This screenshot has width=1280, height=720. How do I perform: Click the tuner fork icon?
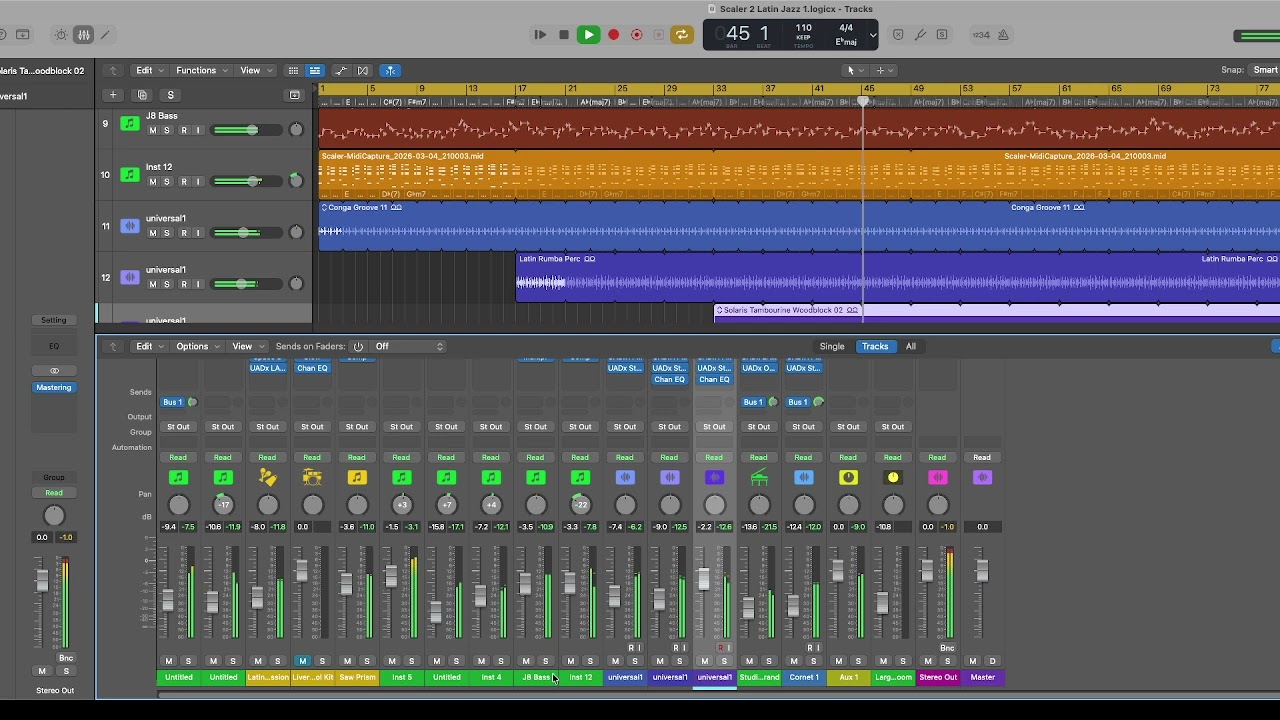920,35
